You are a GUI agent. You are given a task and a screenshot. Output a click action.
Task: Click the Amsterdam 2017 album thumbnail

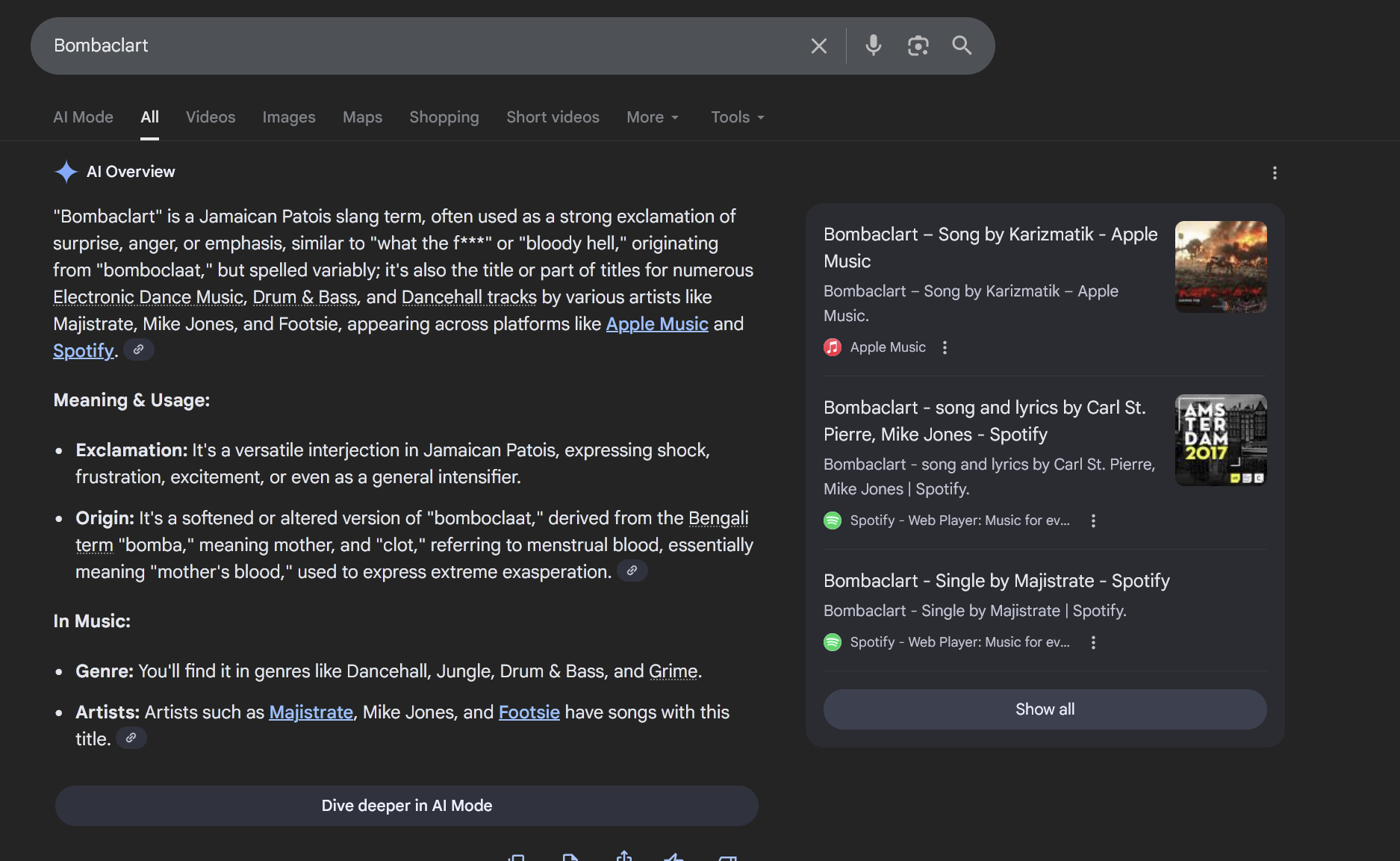tap(1221, 440)
